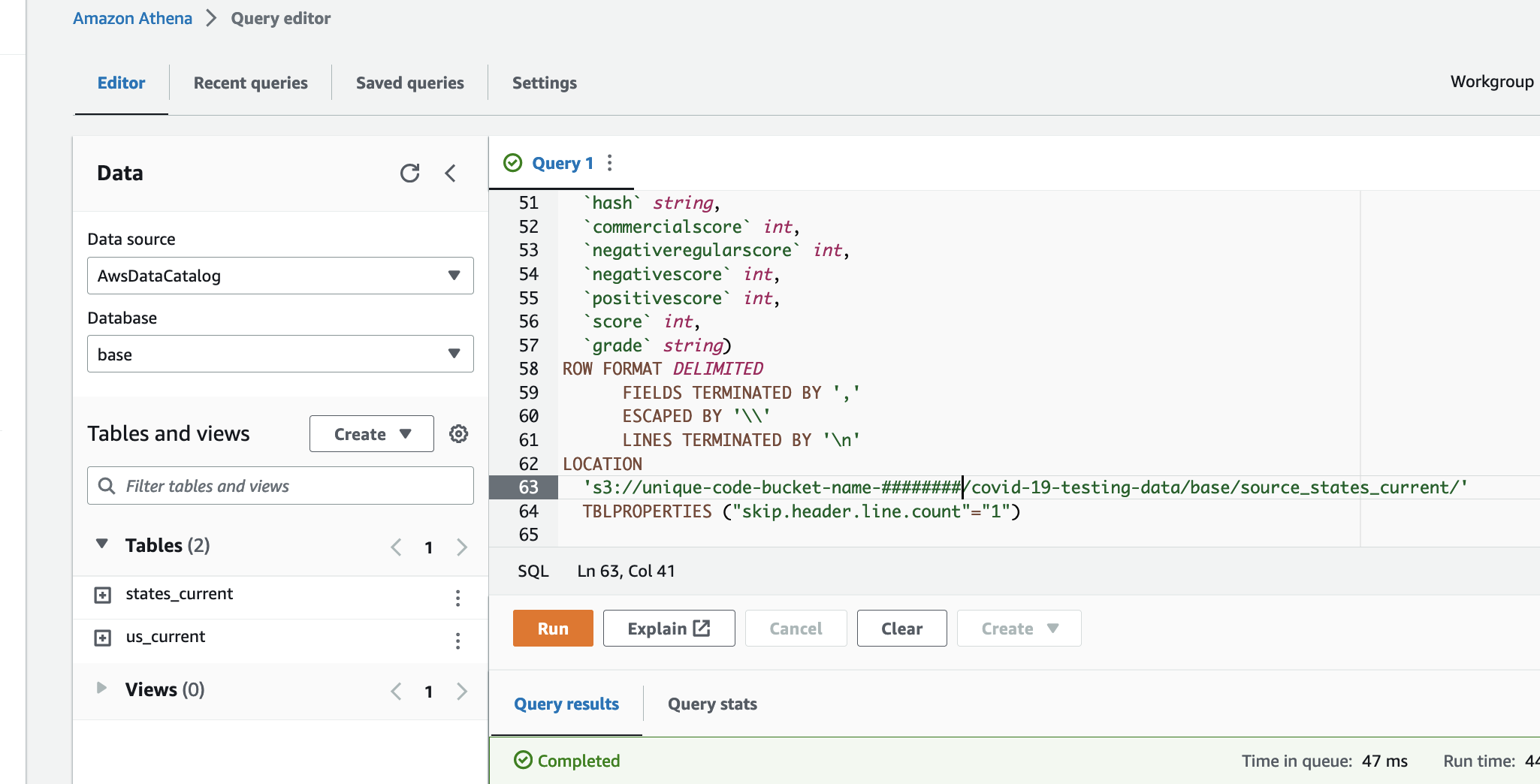
Task: Click the FIELDS TERMINATED BY line
Action: click(741, 393)
